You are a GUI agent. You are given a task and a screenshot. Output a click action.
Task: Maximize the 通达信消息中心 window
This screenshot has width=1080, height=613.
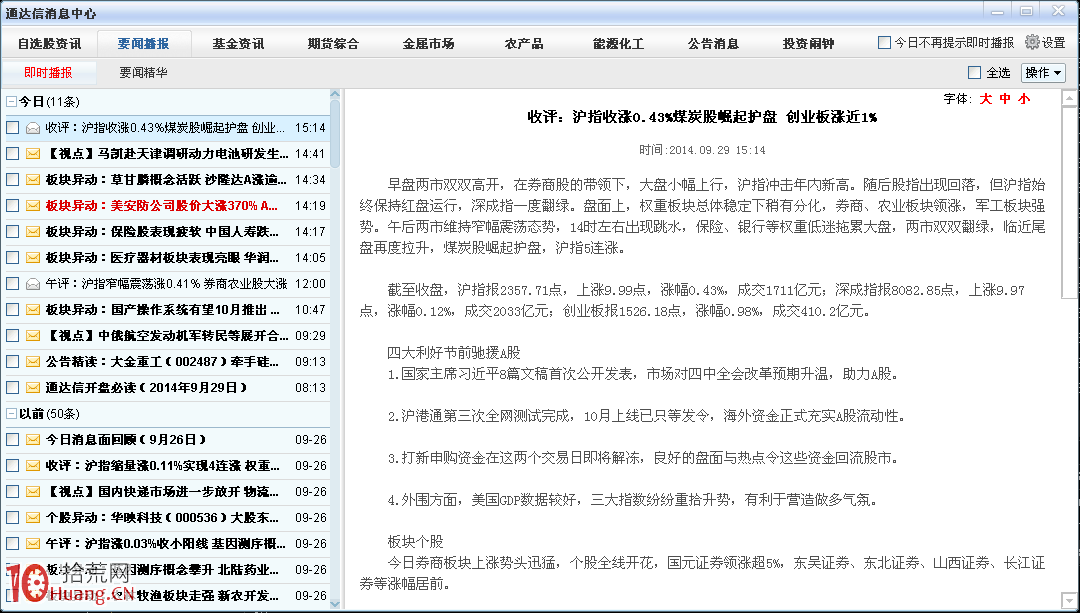point(1026,11)
